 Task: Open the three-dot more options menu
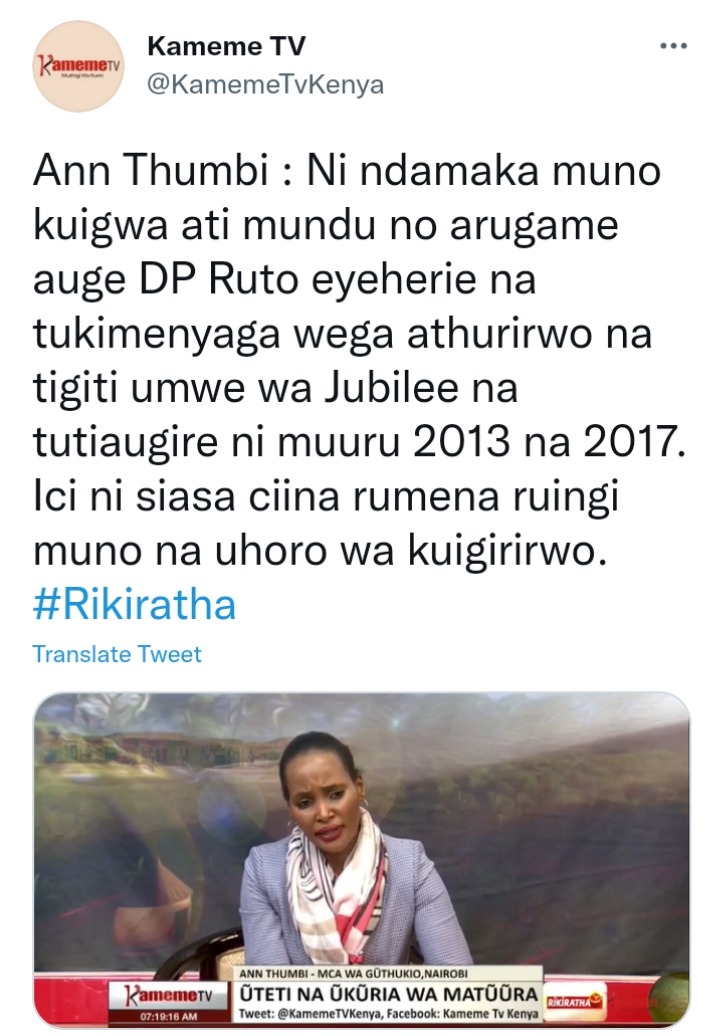673,46
